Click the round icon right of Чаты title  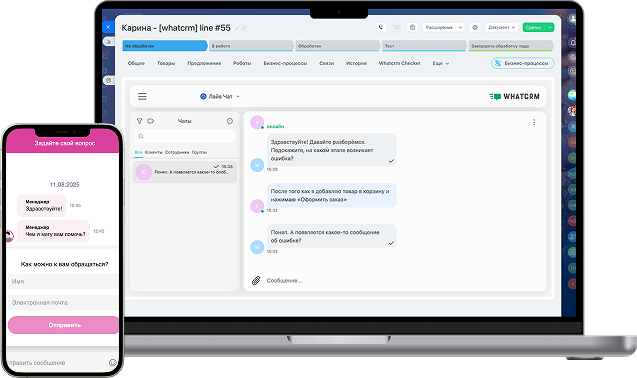pos(230,121)
